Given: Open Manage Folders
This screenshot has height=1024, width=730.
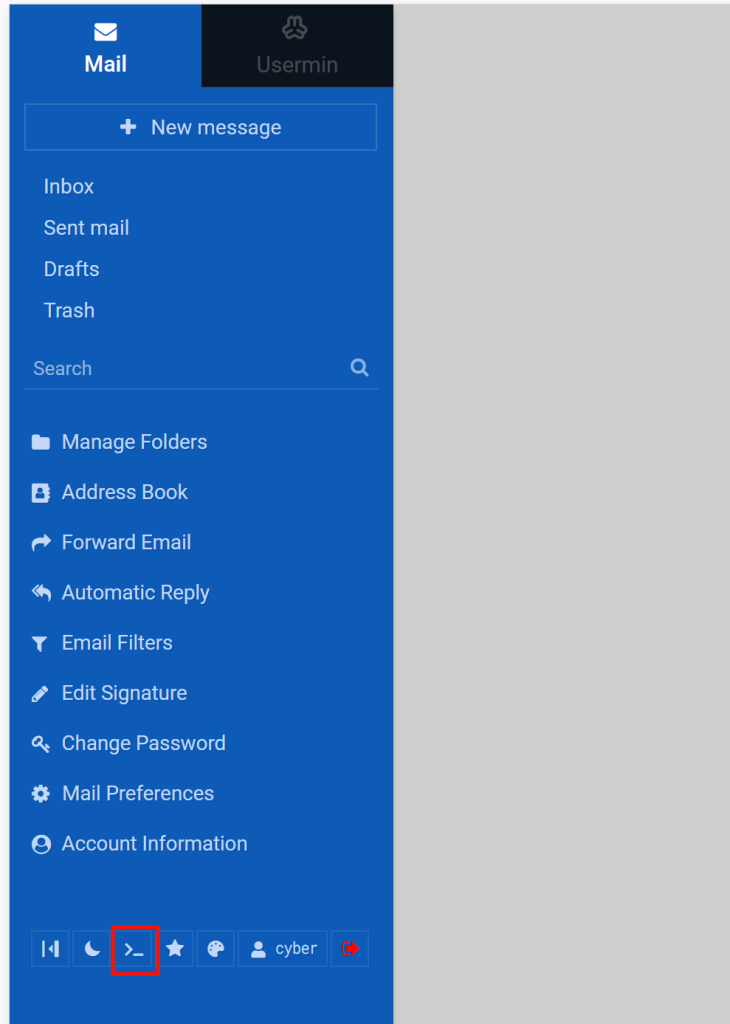Looking at the screenshot, I should tap(134, 442).
